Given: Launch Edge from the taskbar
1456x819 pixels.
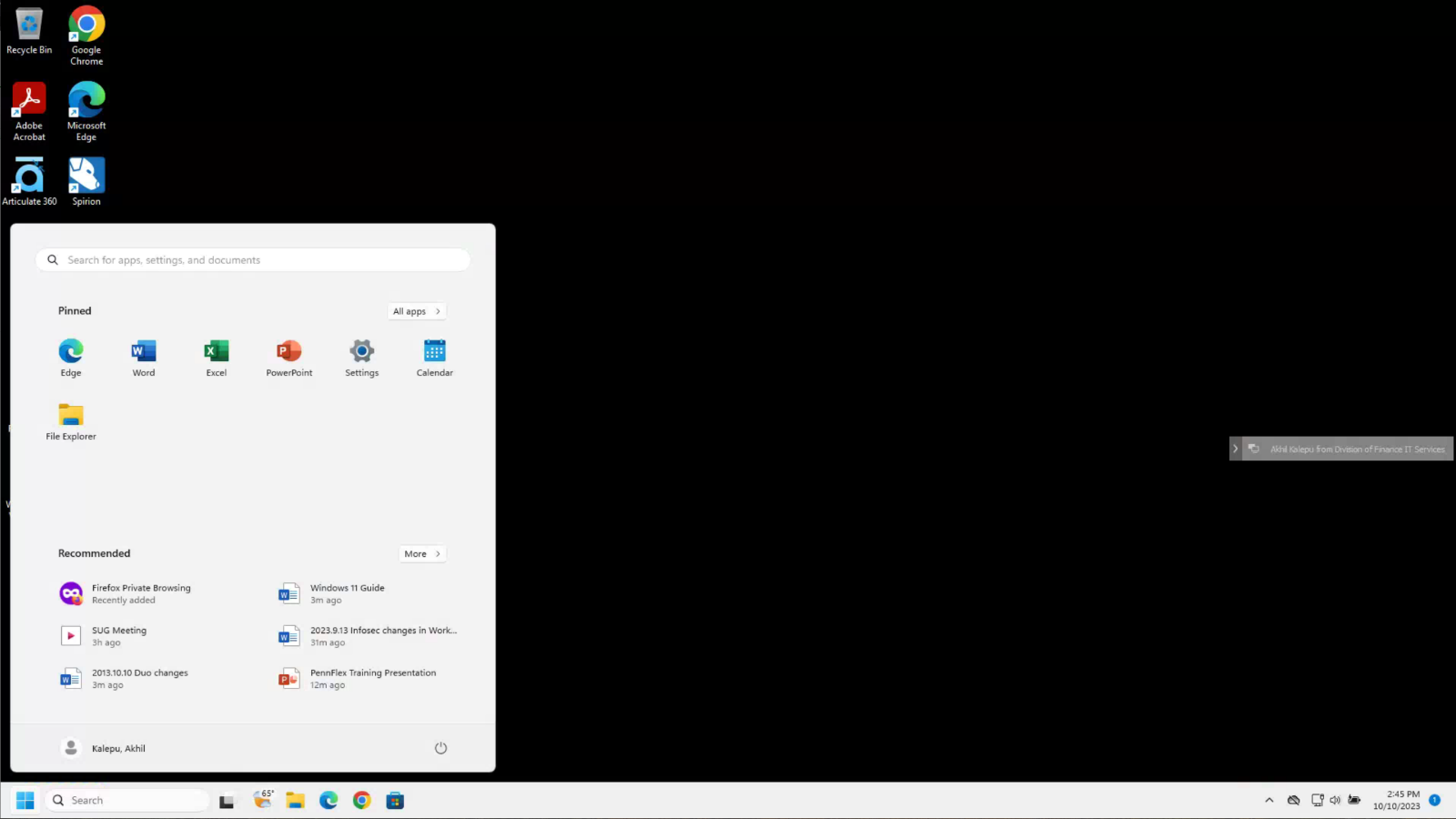Looking at the screenshot, I should click(329, 801).
